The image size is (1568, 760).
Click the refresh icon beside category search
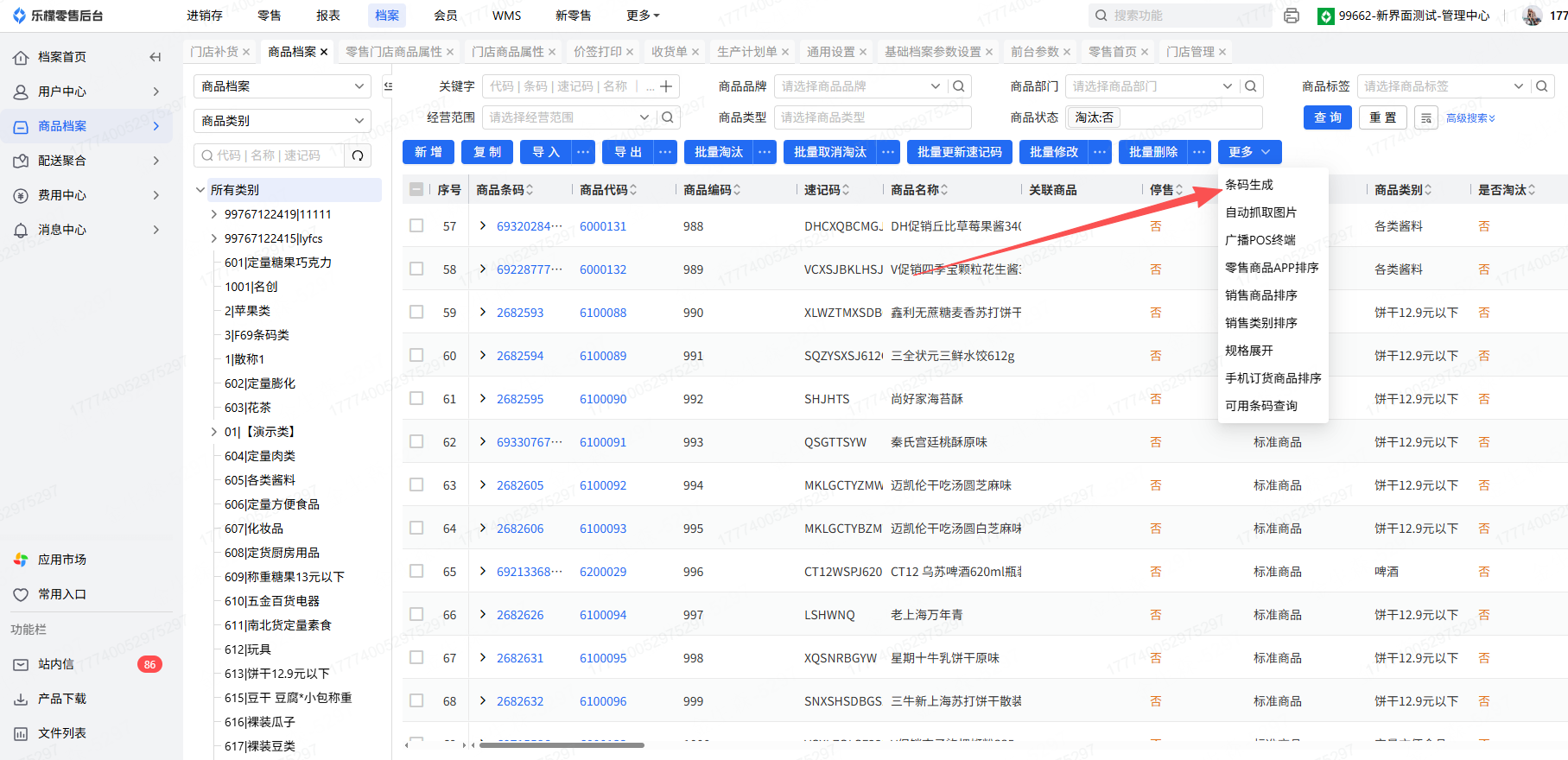point(358,155)
